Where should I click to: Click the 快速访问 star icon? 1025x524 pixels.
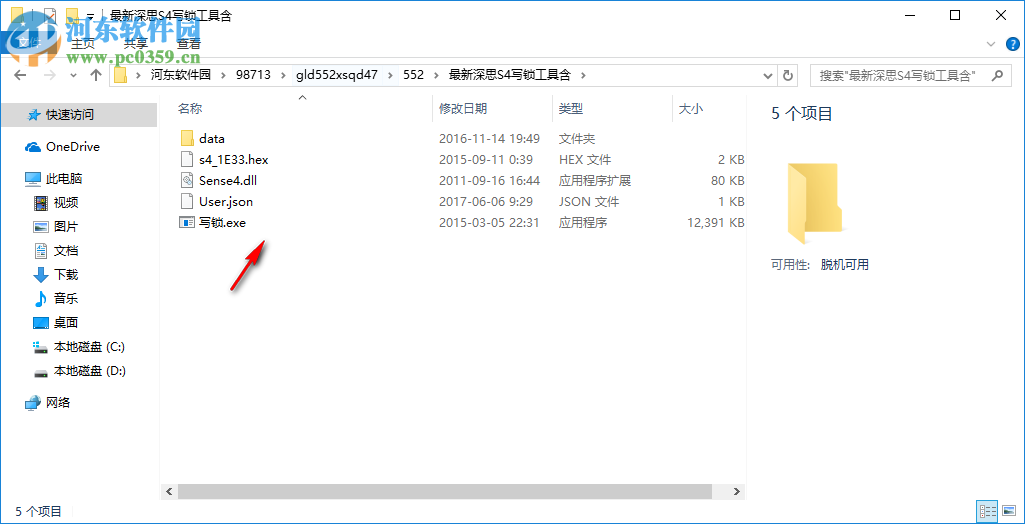pyautogui.click(x=34, y=115)
